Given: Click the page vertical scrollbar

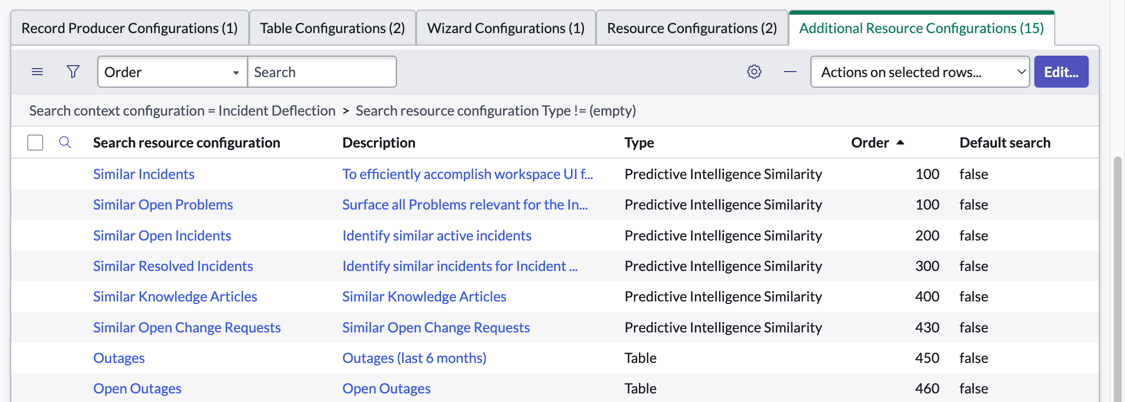Looking at the screenshot, I should (x=1118, y=280).
